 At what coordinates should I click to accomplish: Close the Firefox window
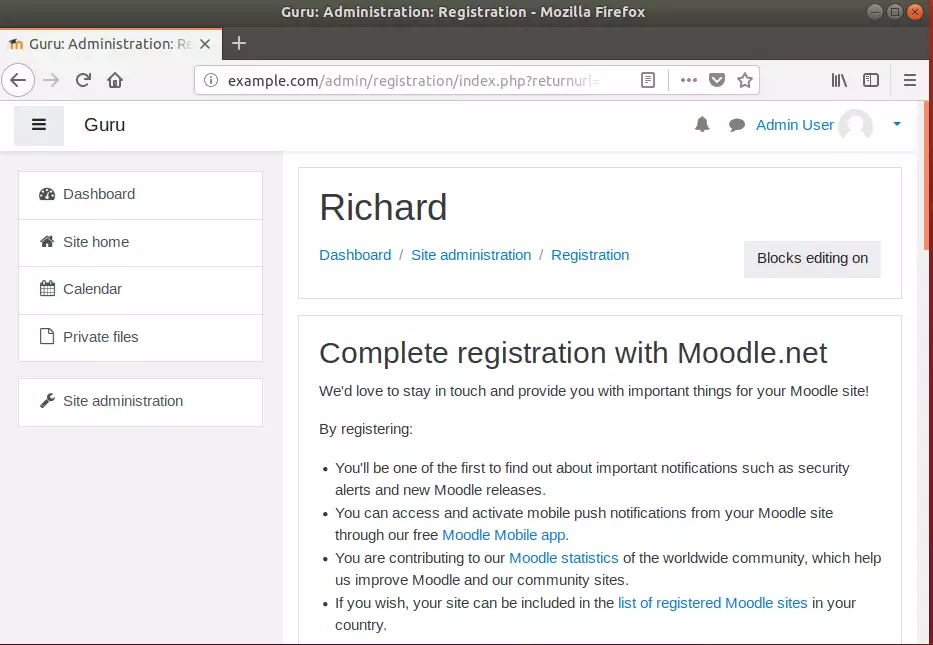(915, 11)
